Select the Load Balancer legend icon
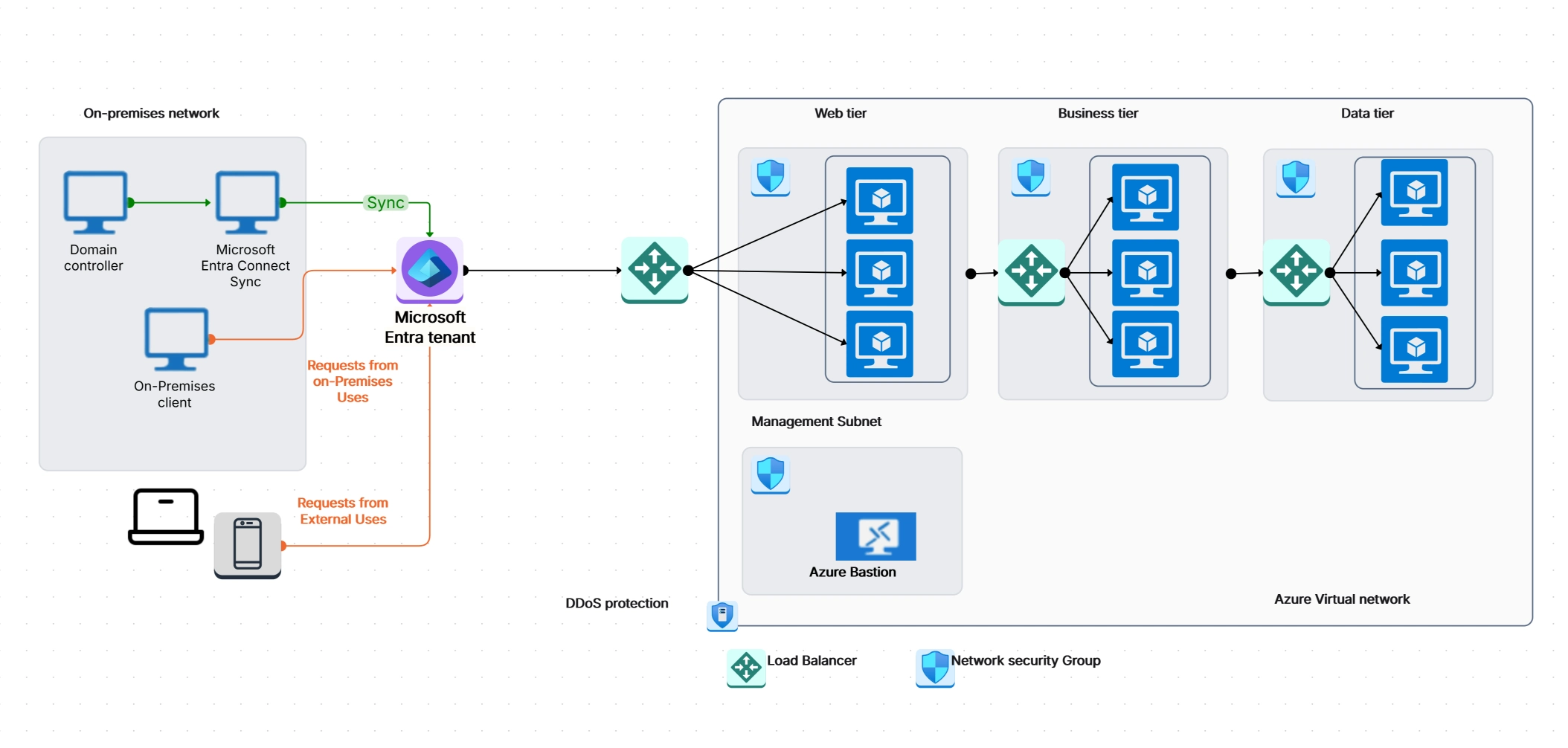 (746, 668)
